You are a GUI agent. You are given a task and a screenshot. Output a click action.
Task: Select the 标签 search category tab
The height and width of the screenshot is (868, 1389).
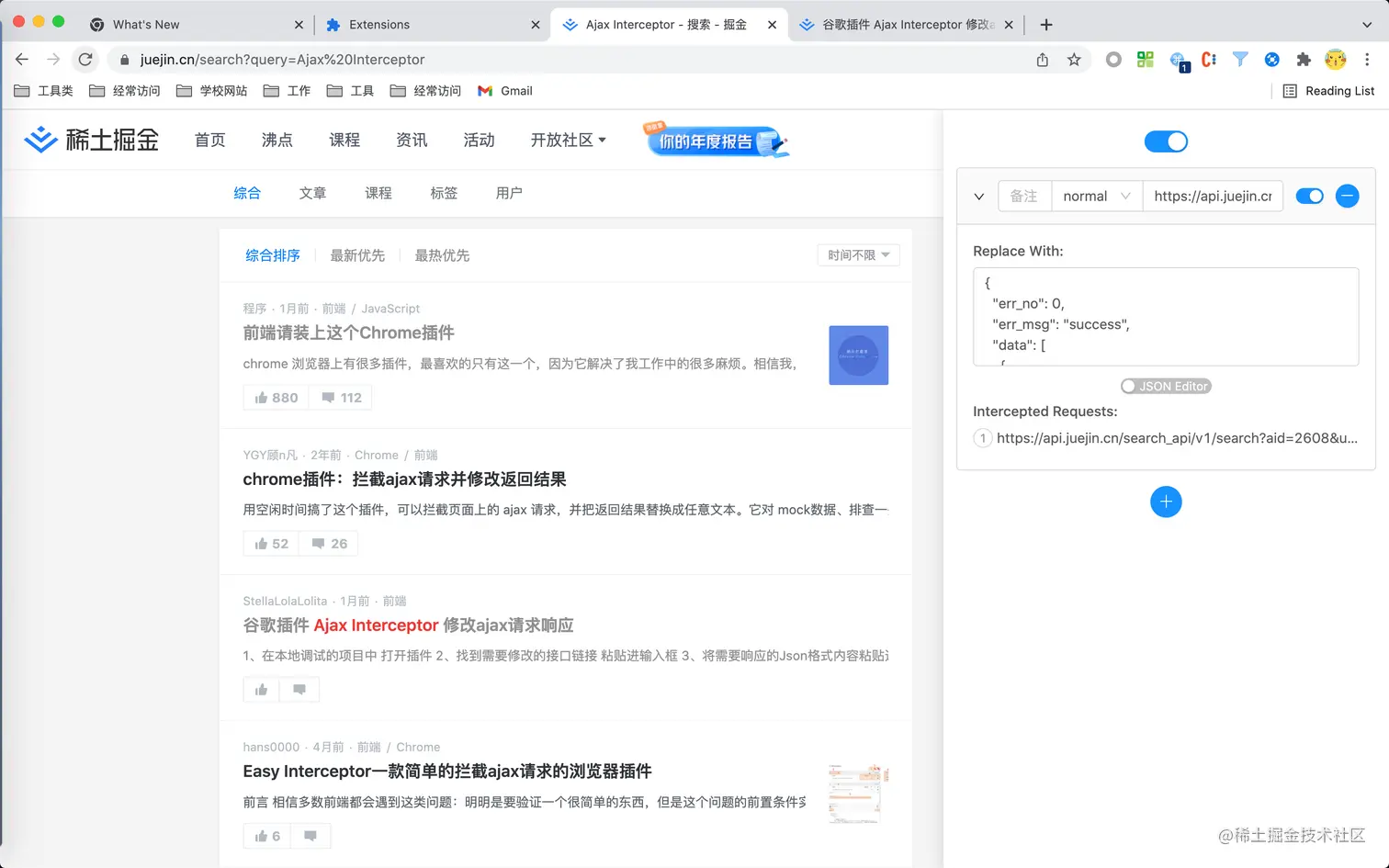point(444,193)
